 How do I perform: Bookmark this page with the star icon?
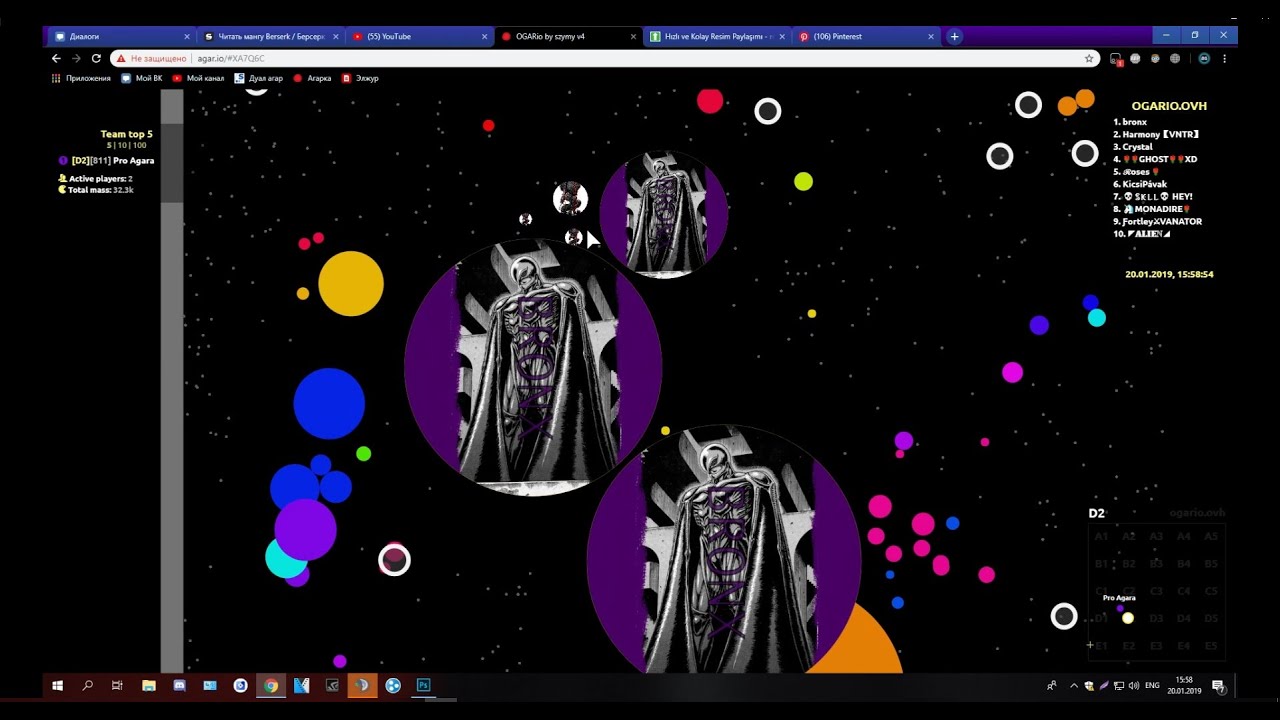pos(1089,59)
